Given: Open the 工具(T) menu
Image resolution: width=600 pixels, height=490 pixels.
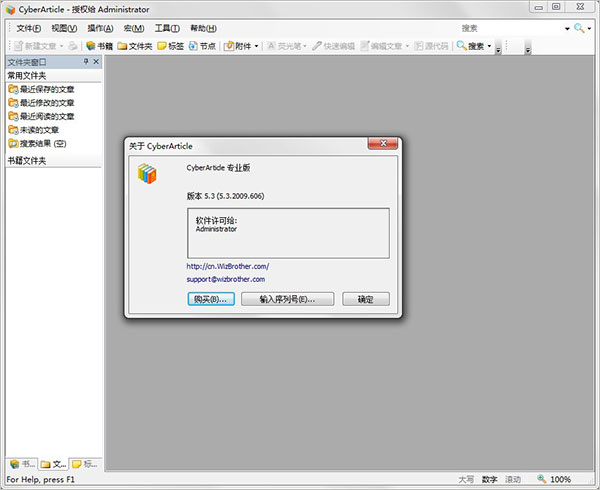Looking at the screenshot, I should [167, 28].
